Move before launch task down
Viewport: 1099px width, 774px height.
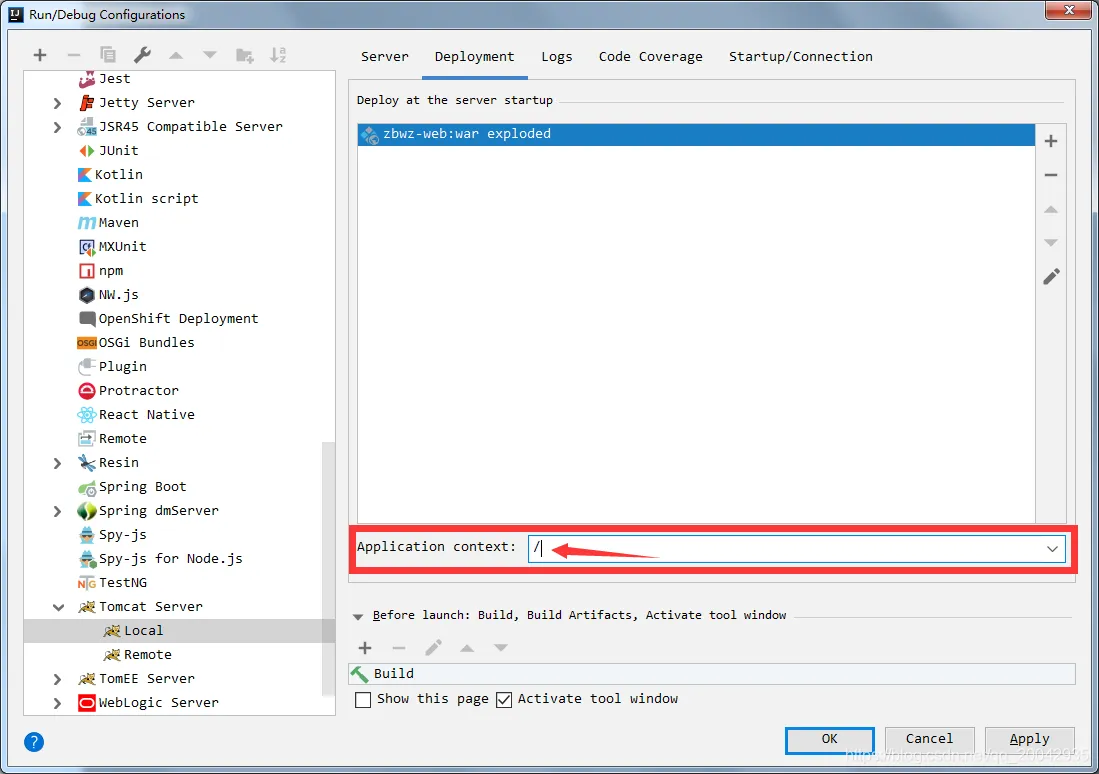pyautogui.click(x=500, y=648)
